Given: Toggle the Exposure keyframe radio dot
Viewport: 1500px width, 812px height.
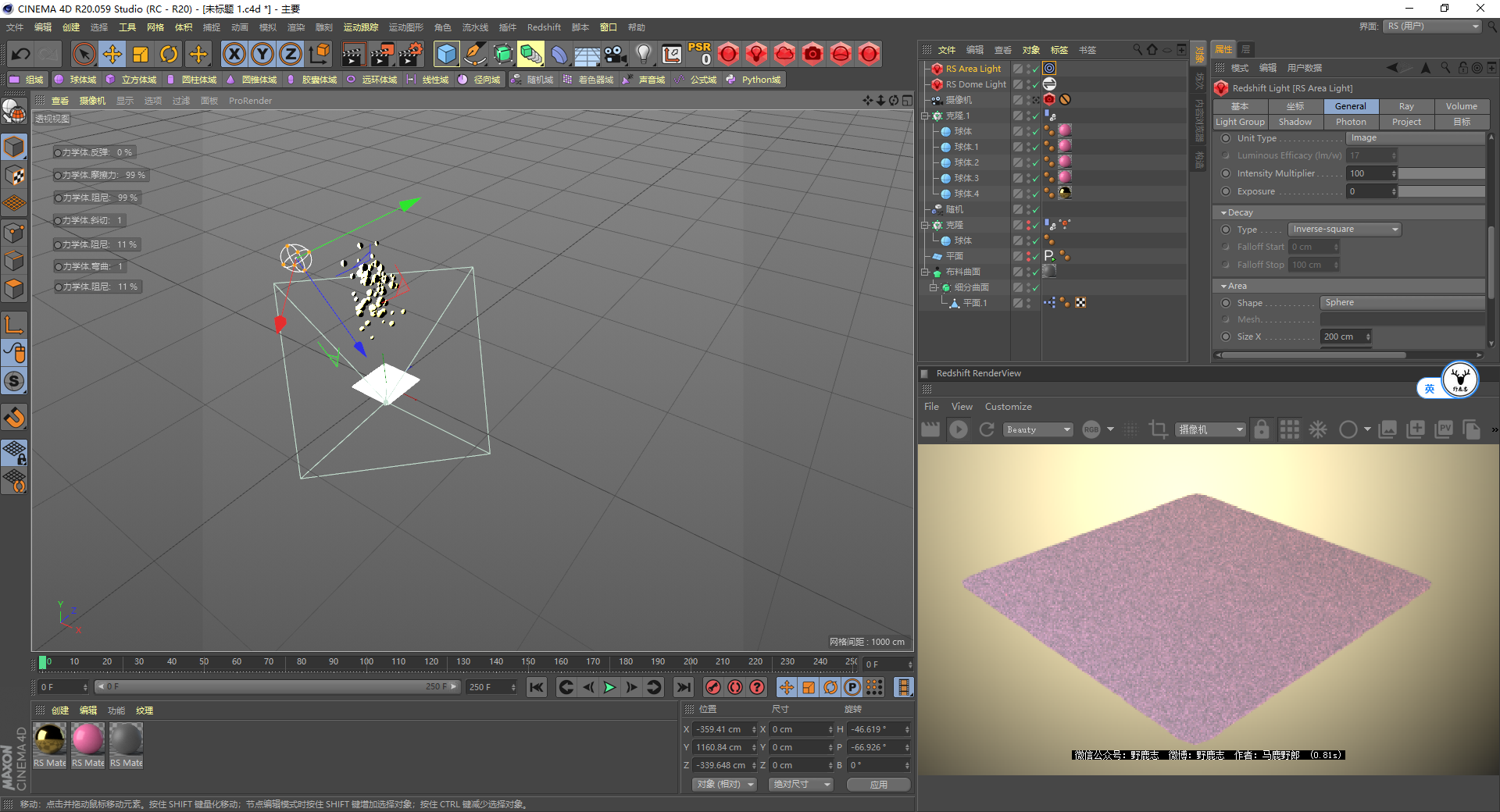Looking at the screenshot, I should tap(1226, 191).
